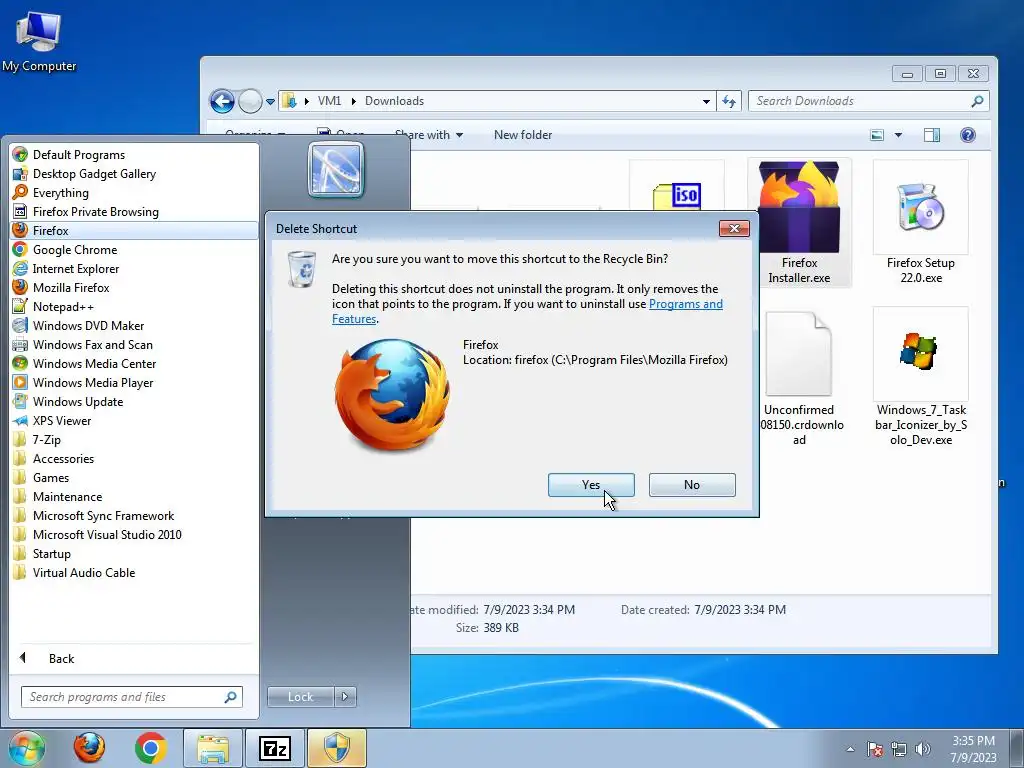The image size is (1024, 768).
Task: Open the recent locations dropdown arrow
Action: click(x=270, y=102)
